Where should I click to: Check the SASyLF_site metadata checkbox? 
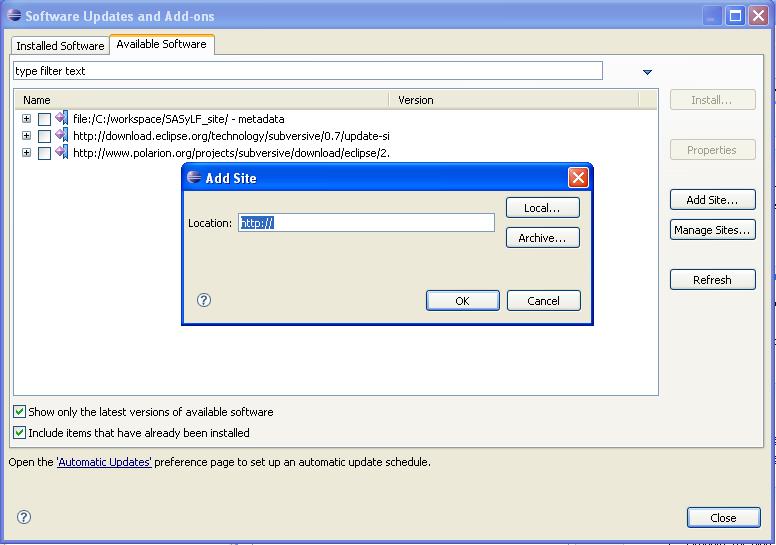[x=44, y=119]
